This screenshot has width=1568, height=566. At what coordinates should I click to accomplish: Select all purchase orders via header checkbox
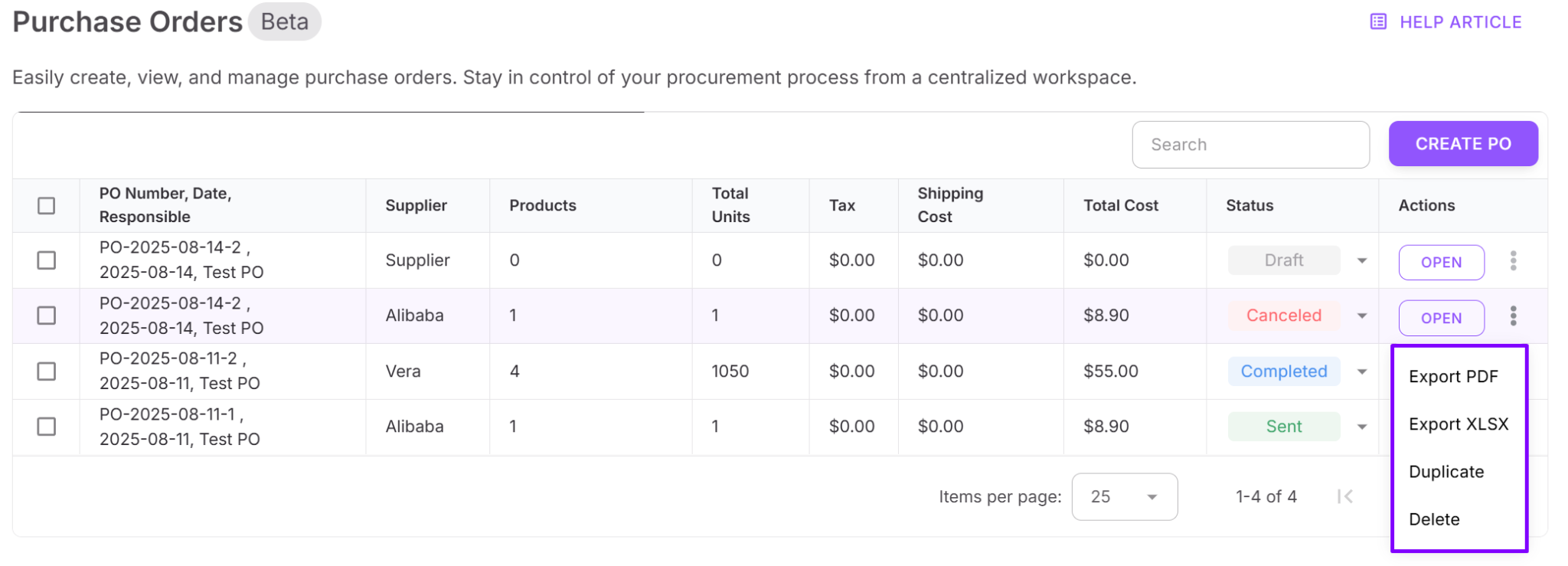pos(47,205)
